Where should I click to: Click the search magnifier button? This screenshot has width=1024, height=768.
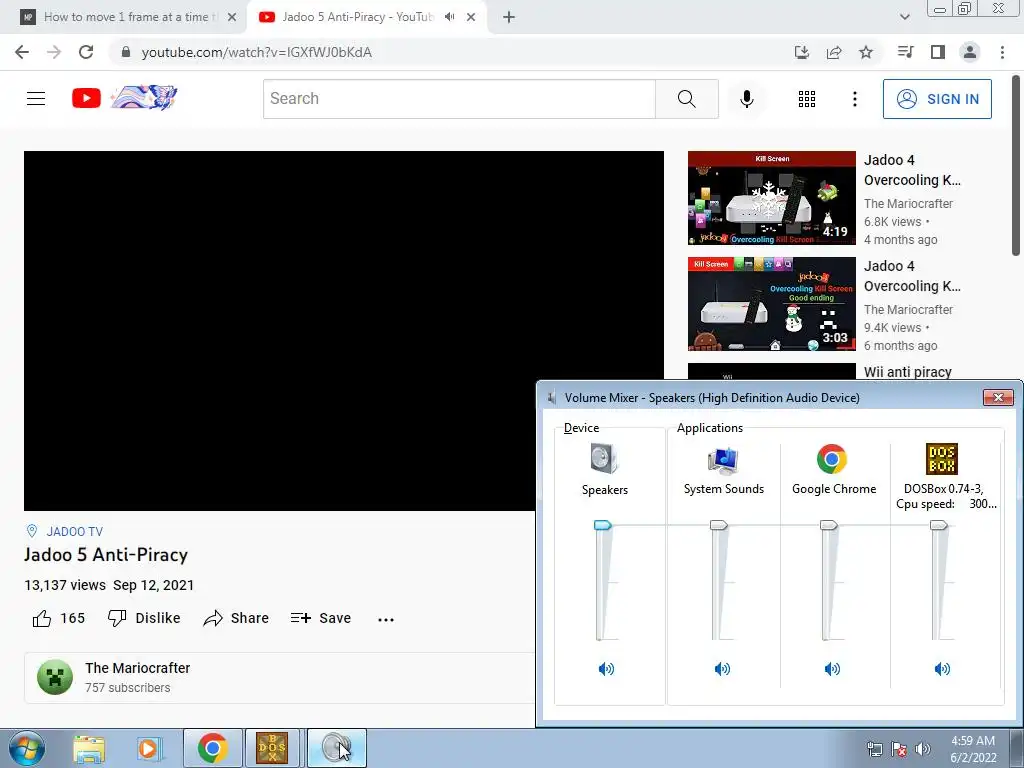tap(686, 99)
